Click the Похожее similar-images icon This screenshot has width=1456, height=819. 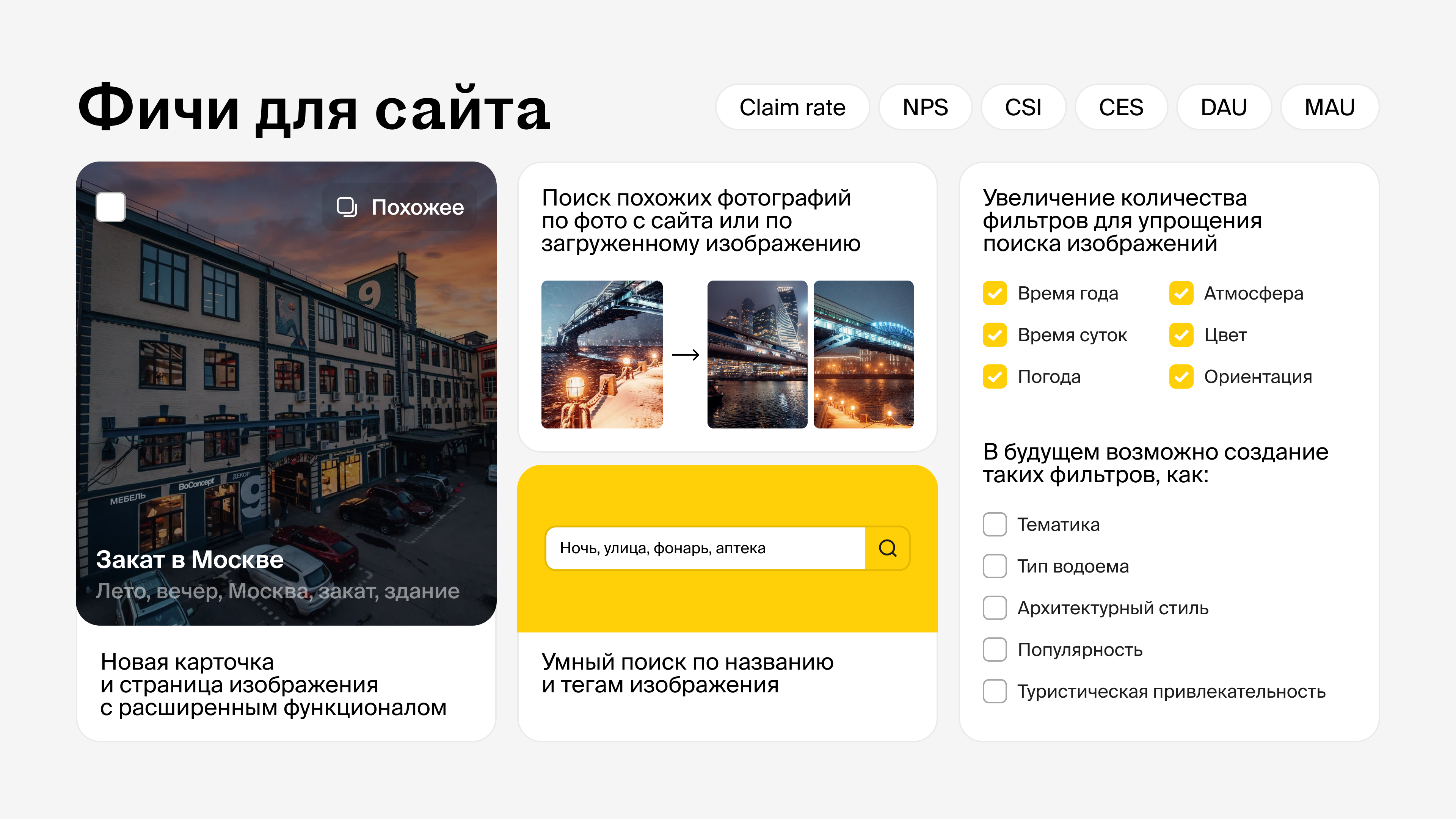(347, 207)
